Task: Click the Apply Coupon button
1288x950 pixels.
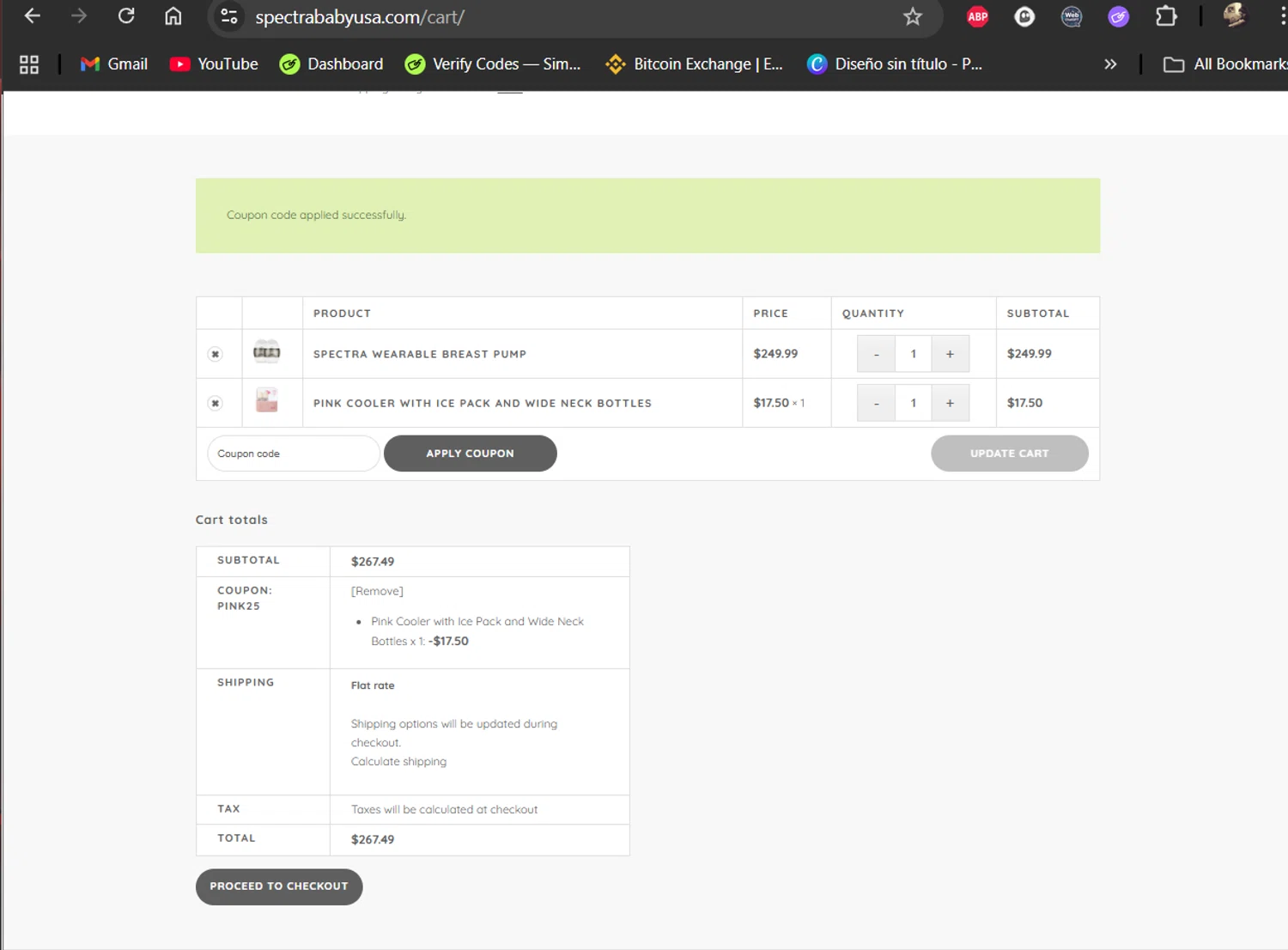Action: coord(471,454)
